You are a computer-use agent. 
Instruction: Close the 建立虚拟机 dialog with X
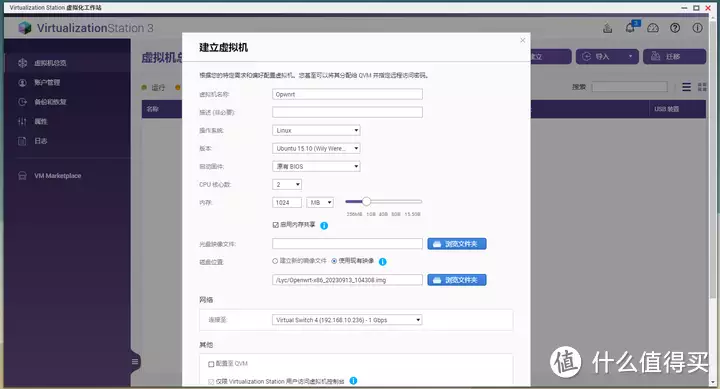pos(523,40)
